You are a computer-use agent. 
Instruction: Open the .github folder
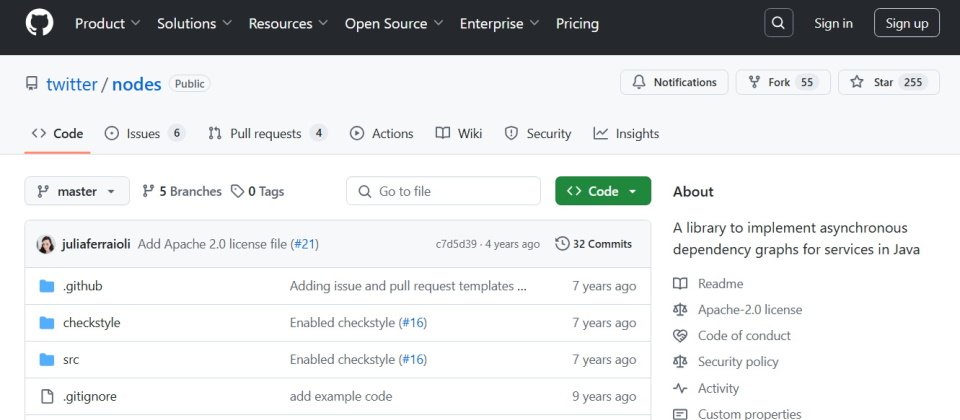83,286
